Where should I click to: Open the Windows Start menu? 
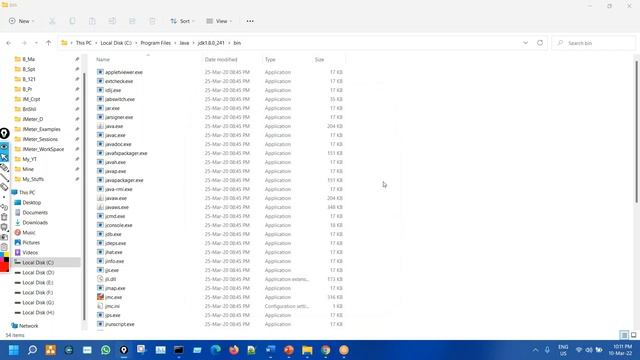point(13,350)
